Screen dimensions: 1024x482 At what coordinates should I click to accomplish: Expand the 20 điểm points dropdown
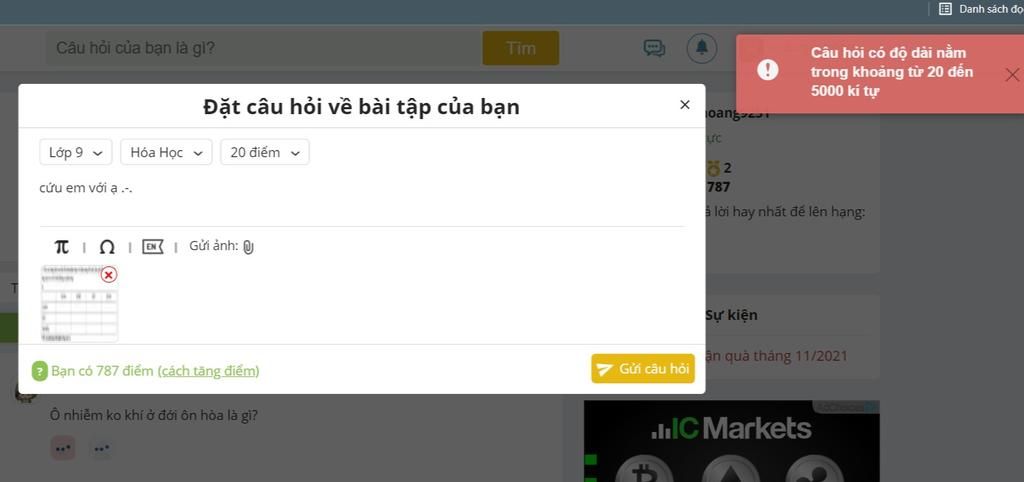coord(264,152)
